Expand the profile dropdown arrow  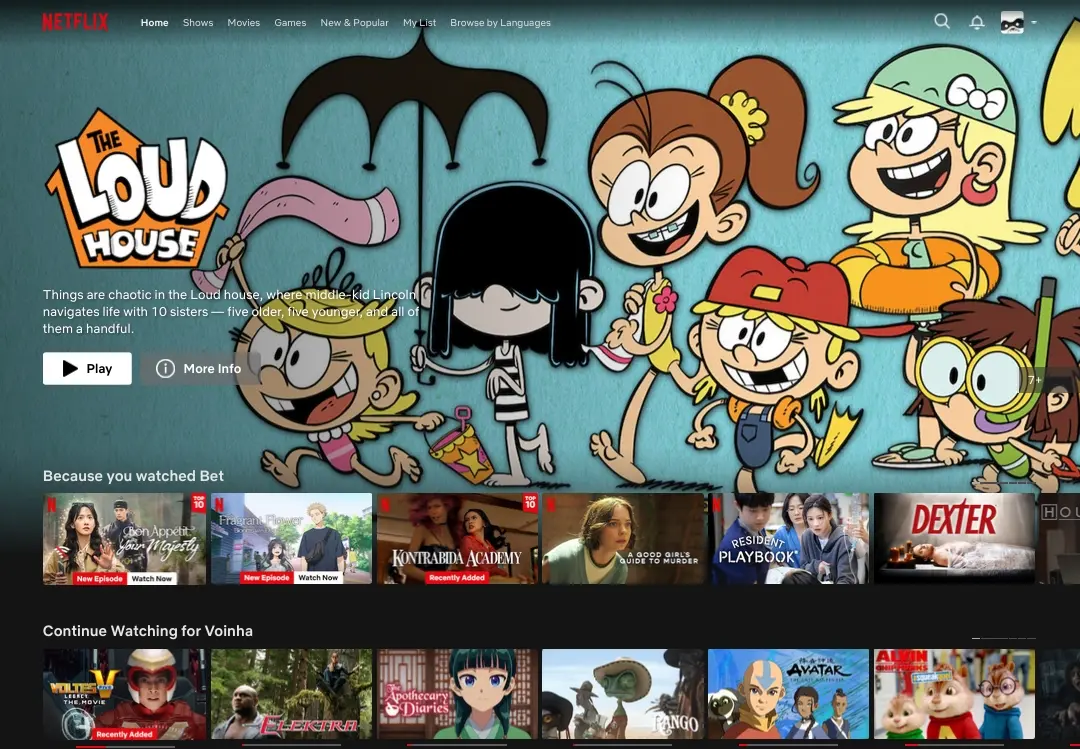[1034, 23]
